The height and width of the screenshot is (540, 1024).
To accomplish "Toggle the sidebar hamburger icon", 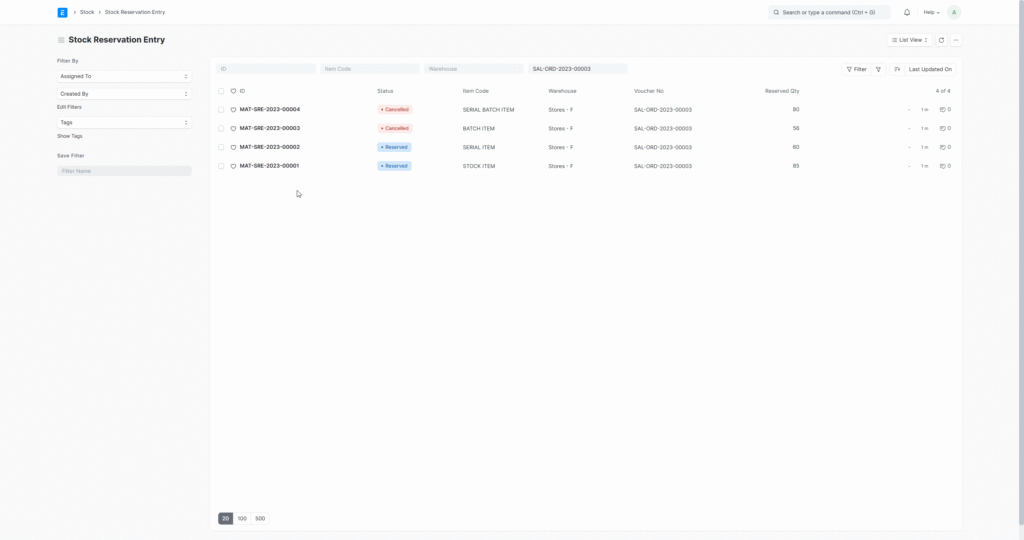I will (61, 40).
